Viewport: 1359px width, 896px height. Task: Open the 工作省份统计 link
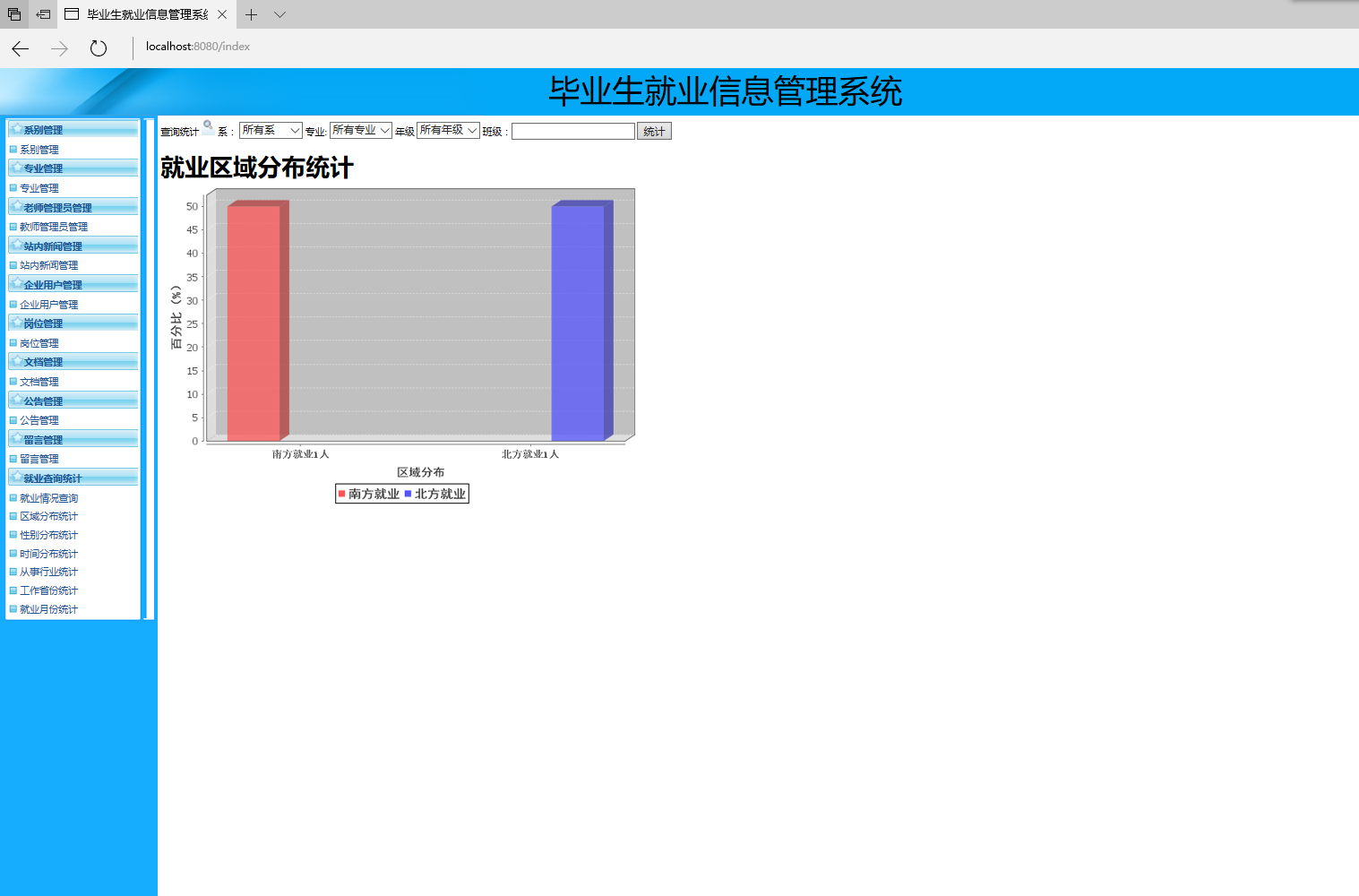click(49, 590)
